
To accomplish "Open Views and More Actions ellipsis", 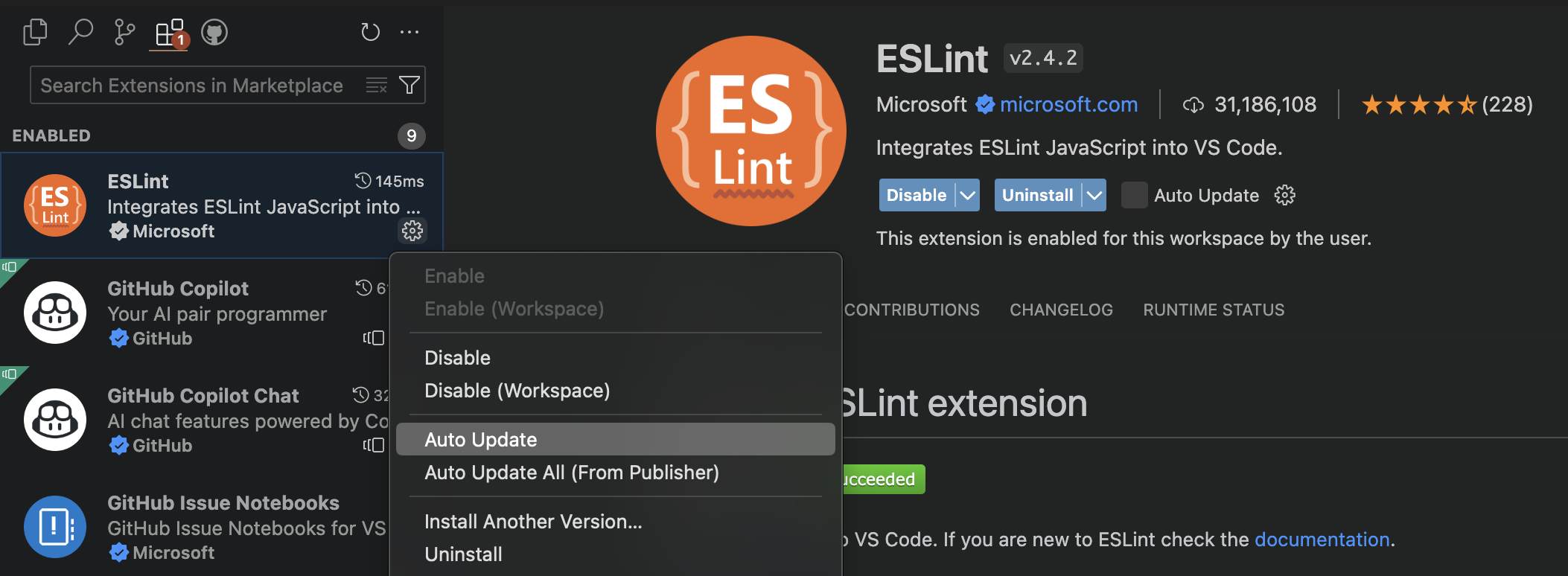I will [409, 33].
